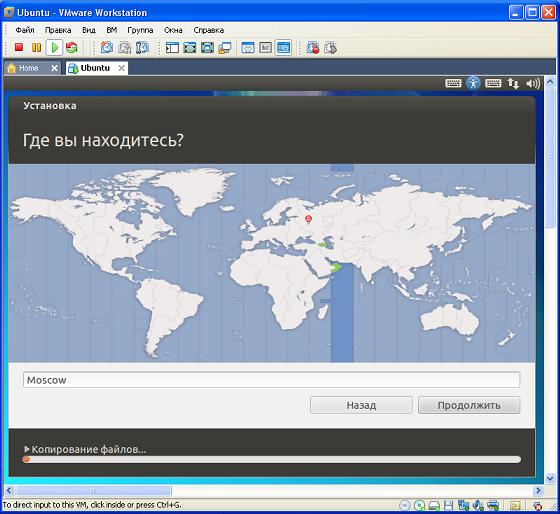560x514 pixels.
Task: Take a snapshot with the snapshot clock icon
Action: point(107,48)
